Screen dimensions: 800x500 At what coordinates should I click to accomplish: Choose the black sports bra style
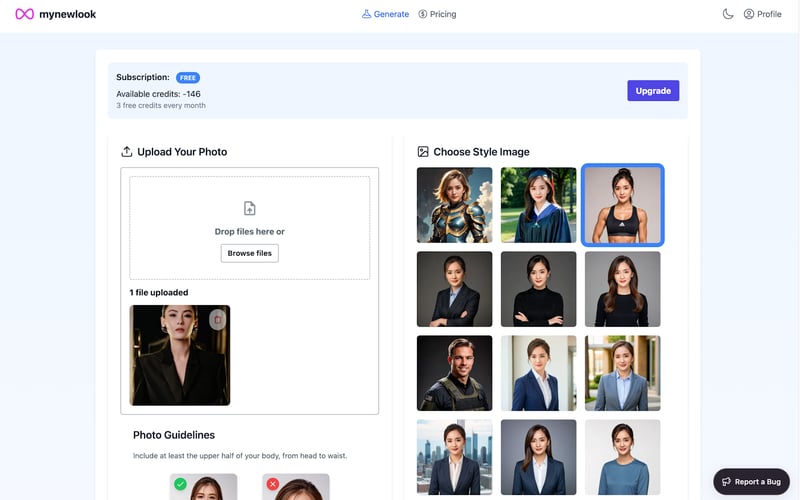622,205
